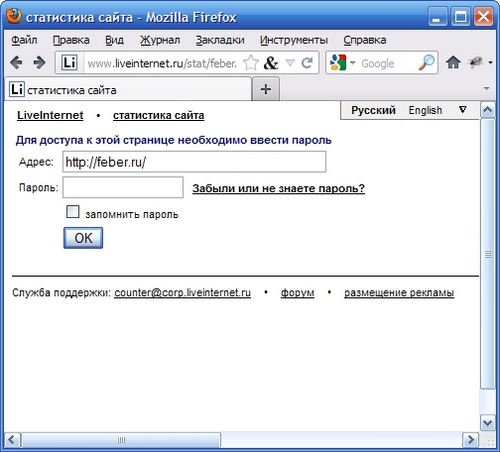Image resolution: width=500 pixels, height=452 pixels.
Task: Switch language to English
Action: click(425, 110)
